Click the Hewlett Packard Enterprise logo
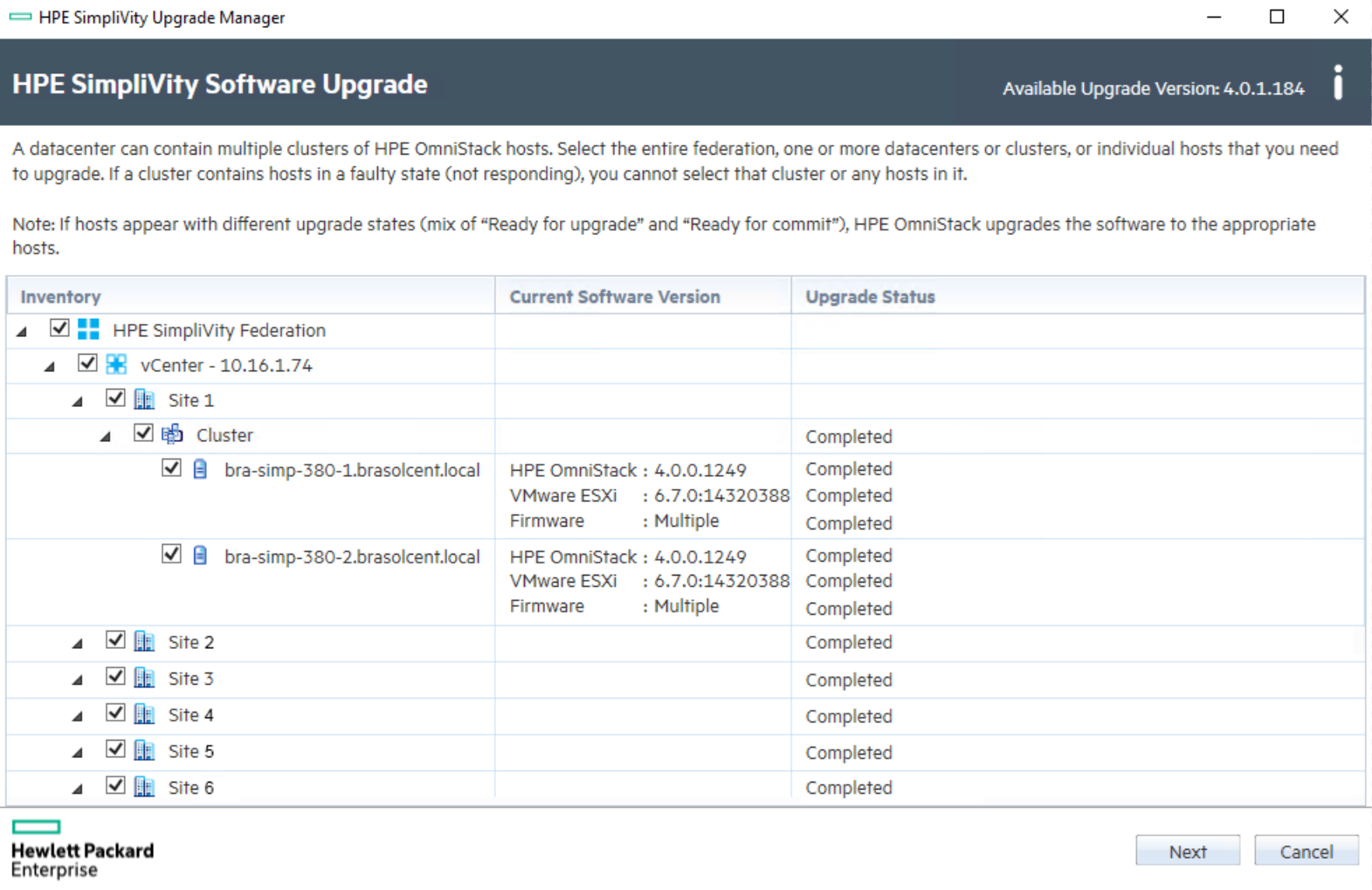 click(82, 849)
